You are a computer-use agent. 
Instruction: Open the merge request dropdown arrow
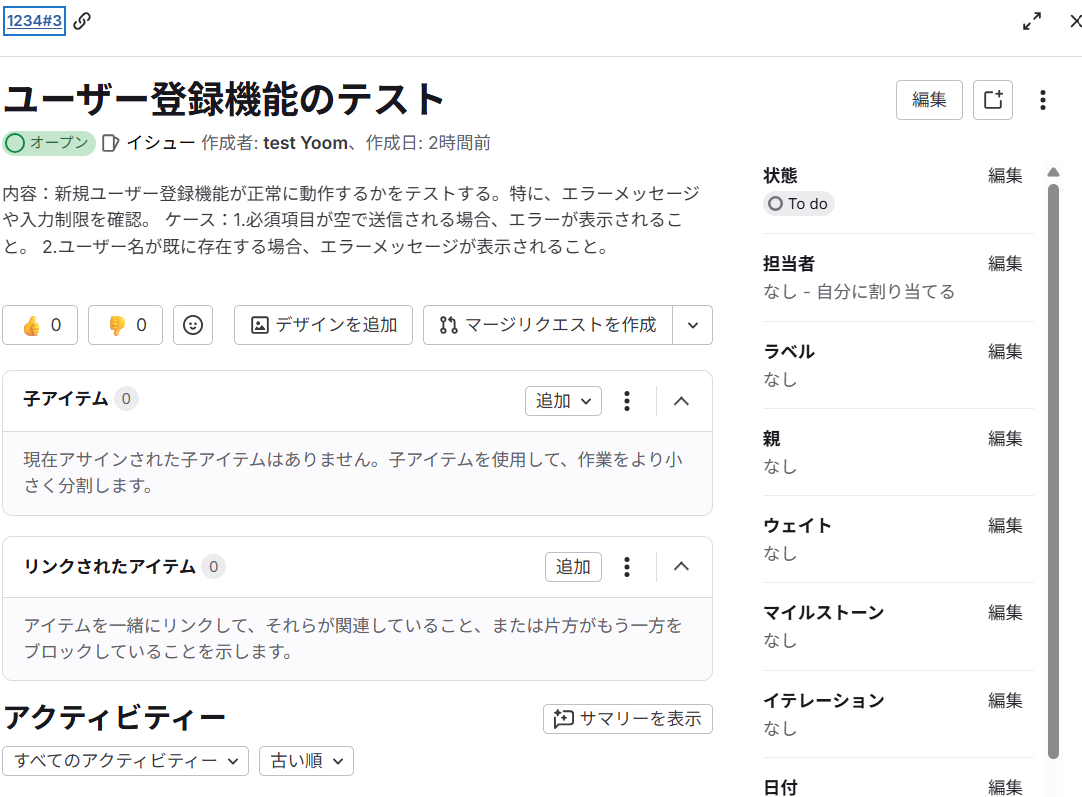[x=693, y=325]
